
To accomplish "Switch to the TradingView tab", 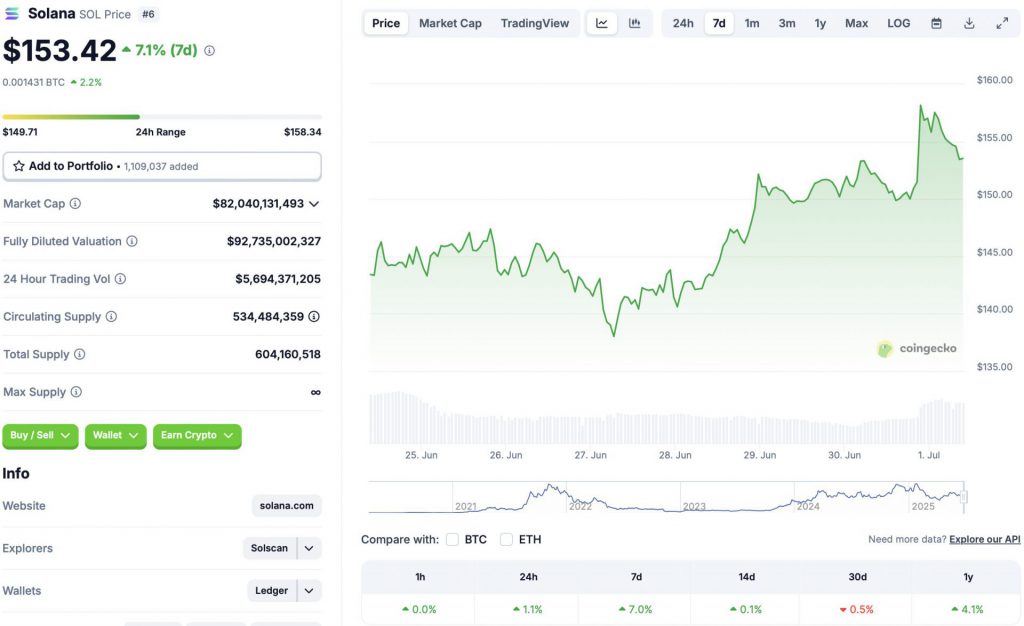I will tap(535, 23).
